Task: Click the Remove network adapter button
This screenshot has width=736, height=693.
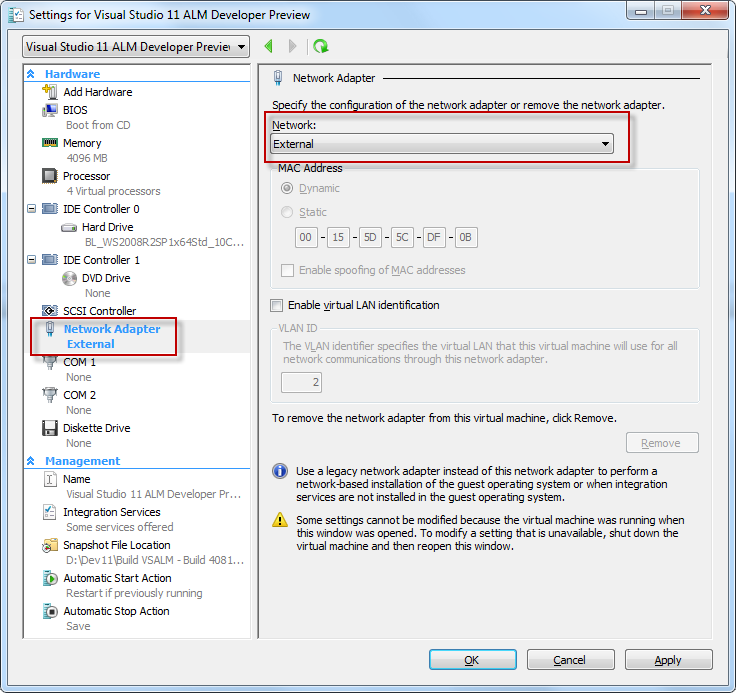Action: point(662,443)
